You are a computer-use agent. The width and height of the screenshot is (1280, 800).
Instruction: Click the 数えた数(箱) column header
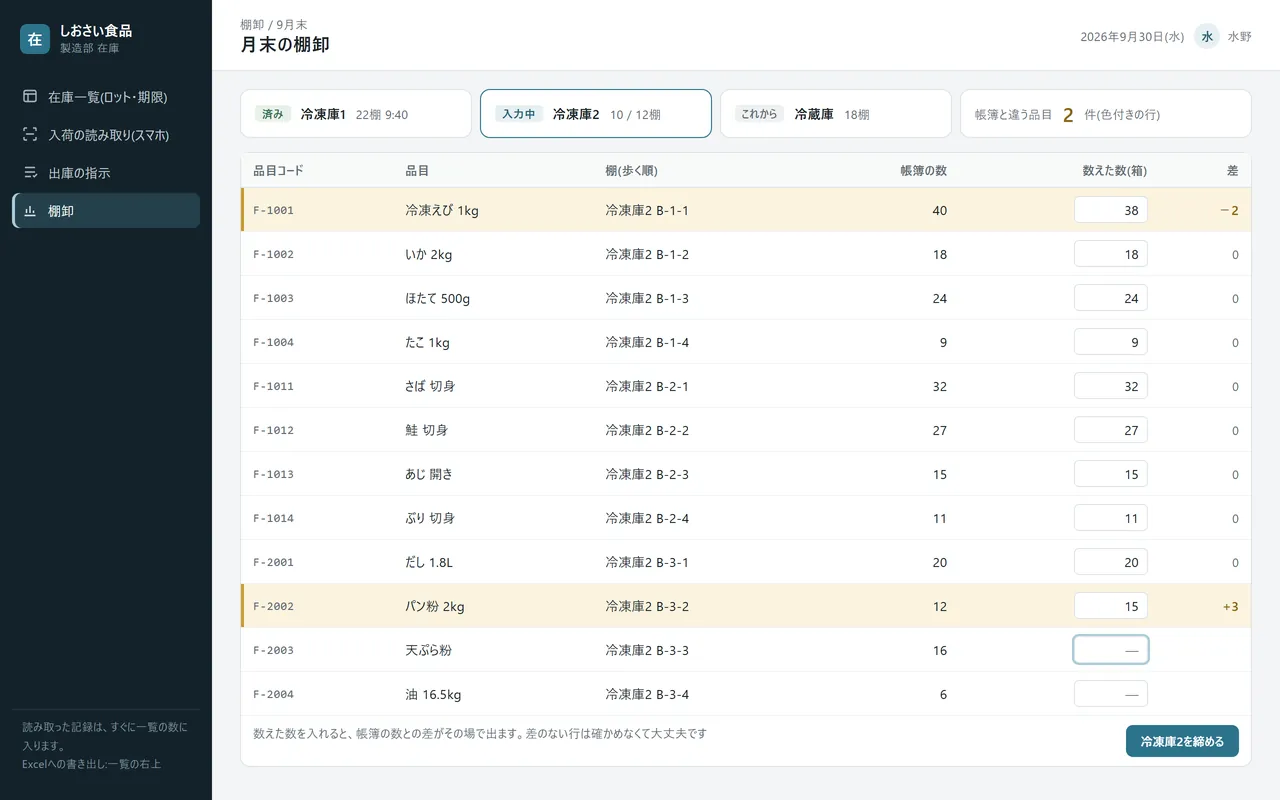(1115, 171)
